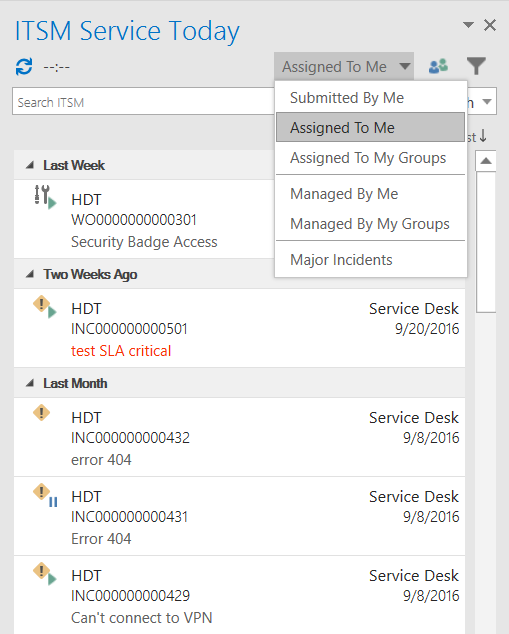The image size is (509, 634).
Task: Select Managed By My Groups entry
Action: (x=370, y=224)
